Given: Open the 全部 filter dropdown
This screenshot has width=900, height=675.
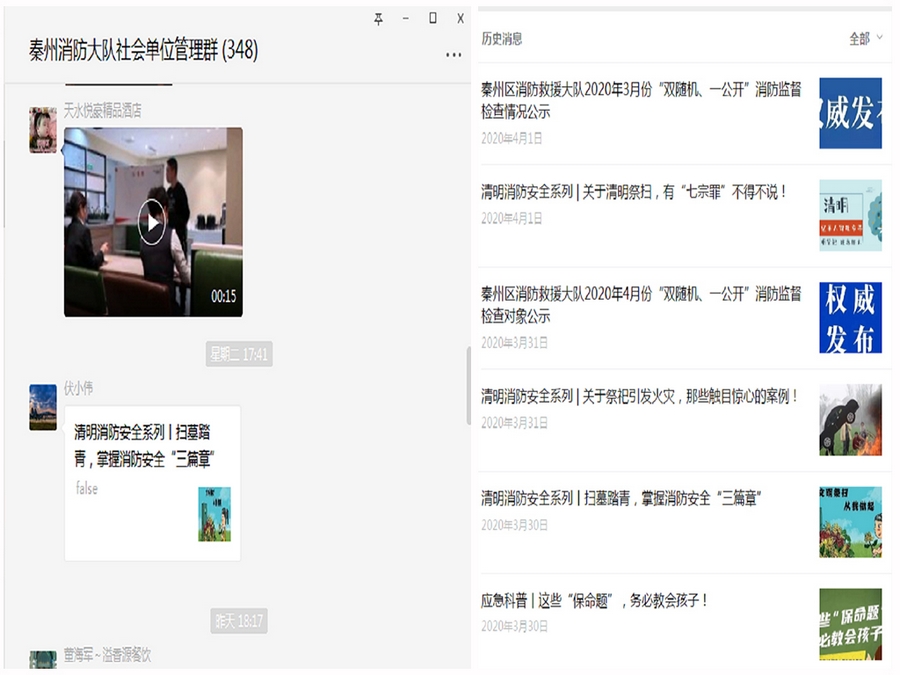Looking at the screenshot, I should 866,38.
